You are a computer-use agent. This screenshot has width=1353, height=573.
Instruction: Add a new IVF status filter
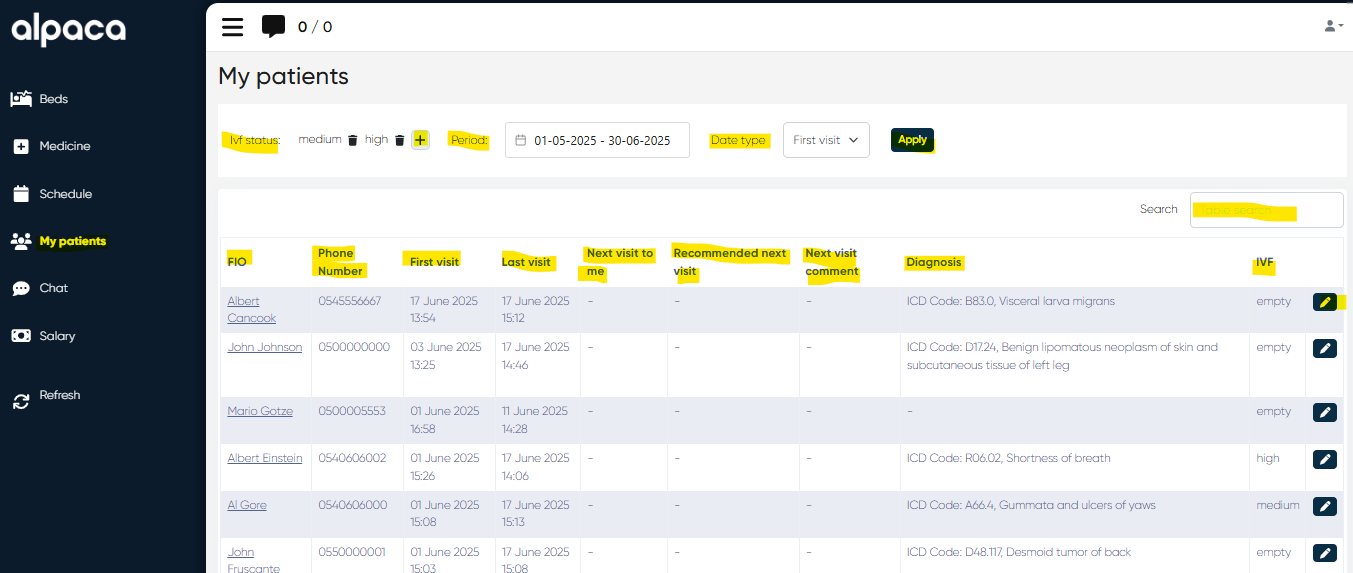click(420, 140)
